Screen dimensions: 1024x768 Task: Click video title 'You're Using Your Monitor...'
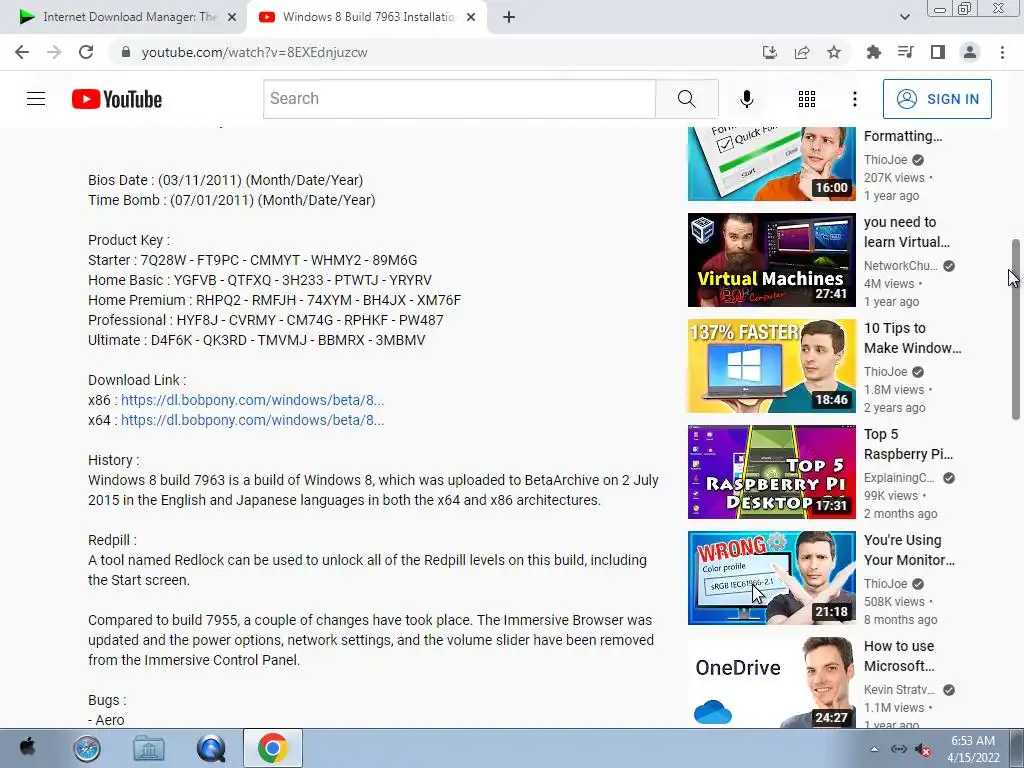pos(909,550)
